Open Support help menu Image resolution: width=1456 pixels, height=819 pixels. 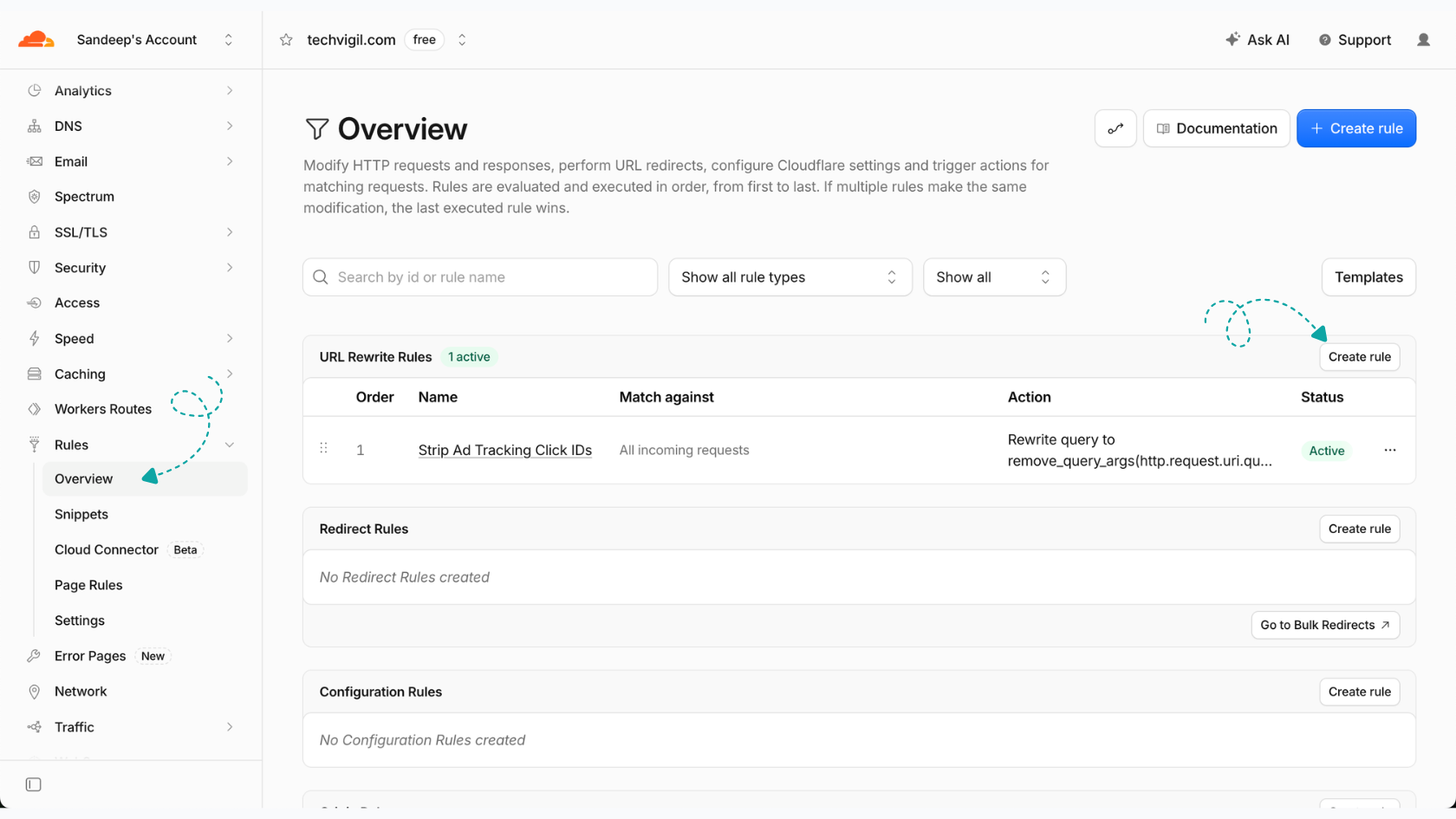click(1355, 40)
